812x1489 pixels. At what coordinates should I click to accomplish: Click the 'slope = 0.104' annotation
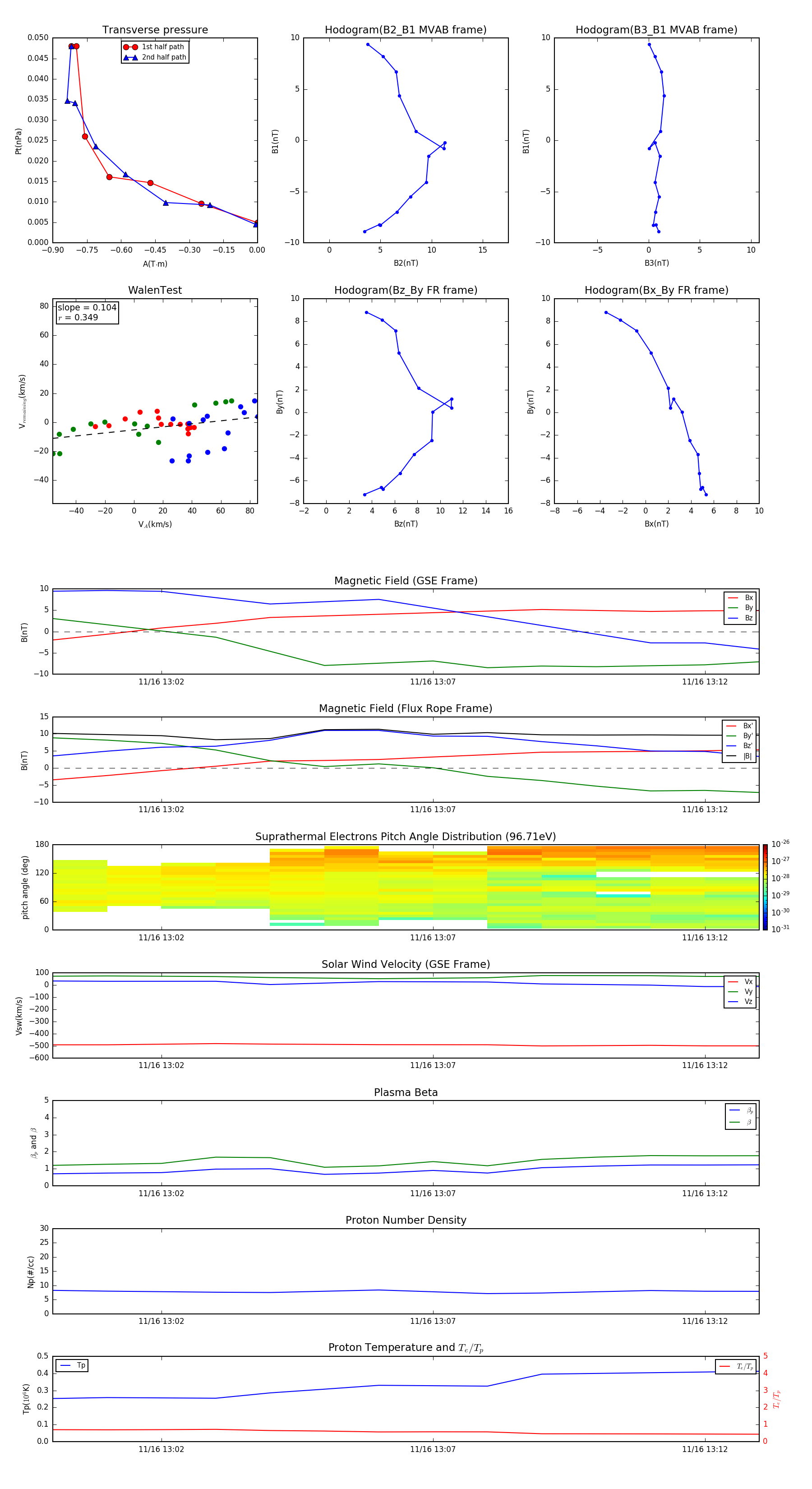[x=87, y=308]
